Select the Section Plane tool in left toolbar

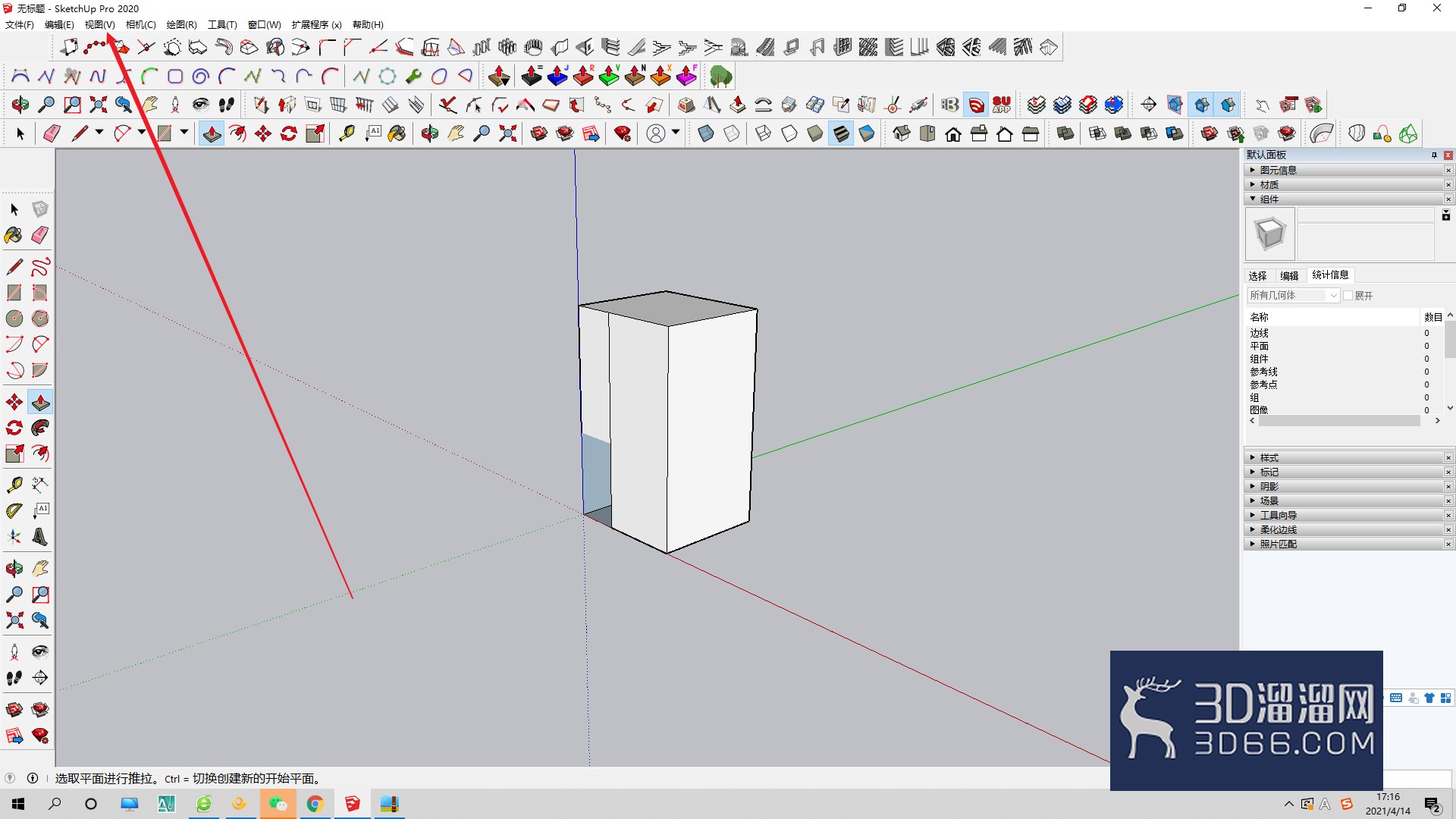(x=40, y=678)
